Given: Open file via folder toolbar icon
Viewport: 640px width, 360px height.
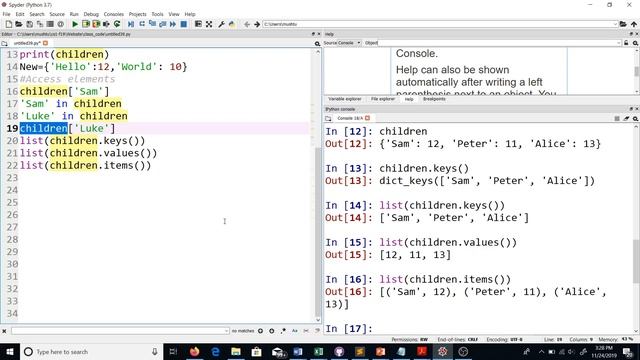Looking at the screenshot, I should tap(19, 24).
